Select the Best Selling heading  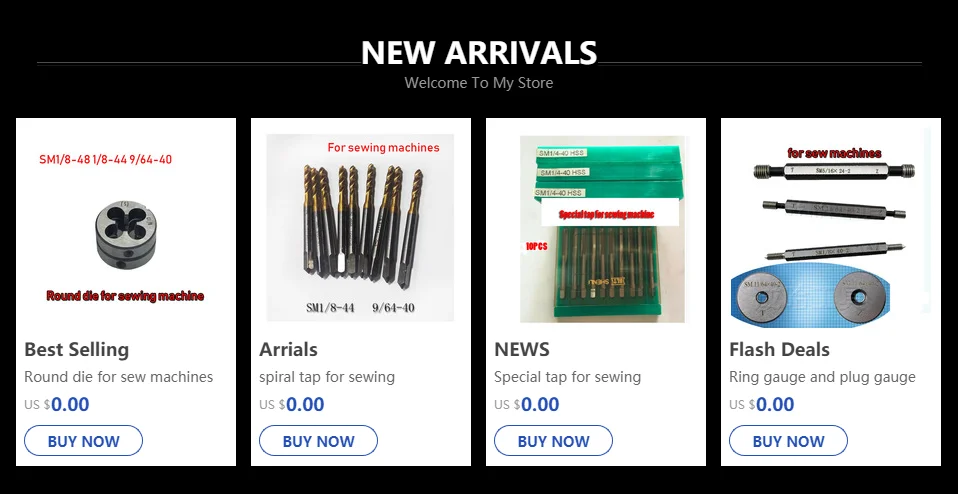click(x=76, y=350)
